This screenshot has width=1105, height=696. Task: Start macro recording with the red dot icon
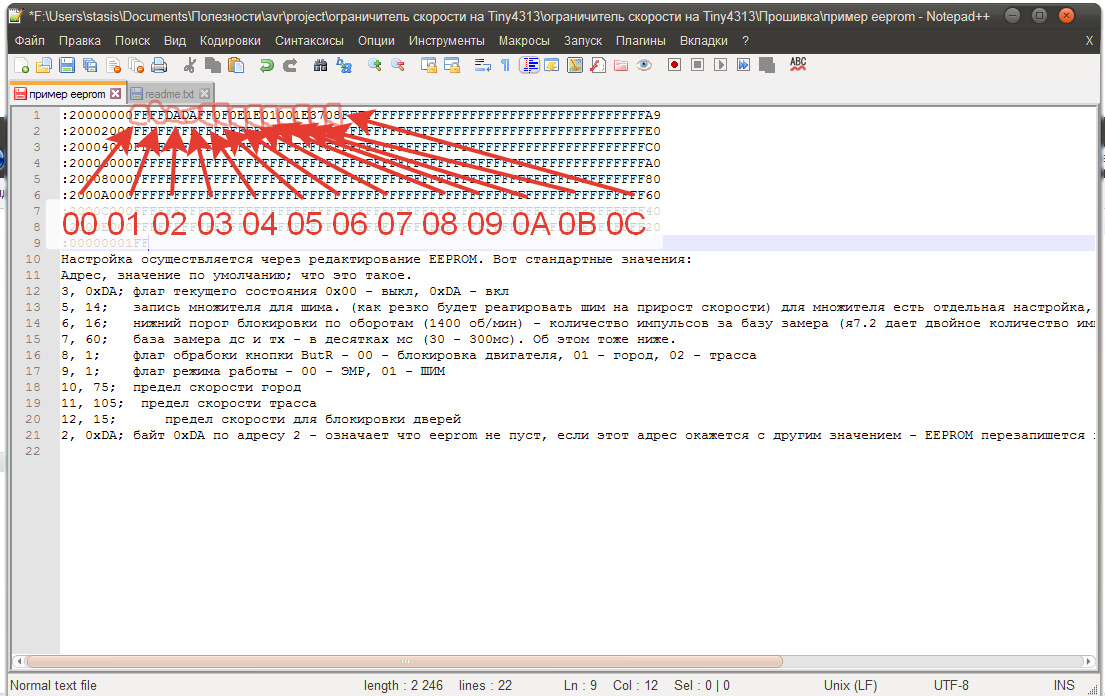(x=674, y=65)
